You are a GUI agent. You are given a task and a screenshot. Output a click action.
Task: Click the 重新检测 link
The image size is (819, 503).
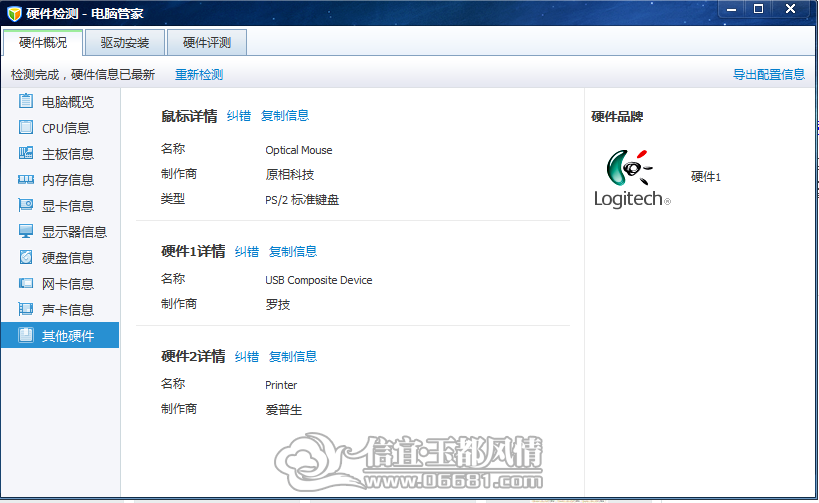[x=199, y=75]
